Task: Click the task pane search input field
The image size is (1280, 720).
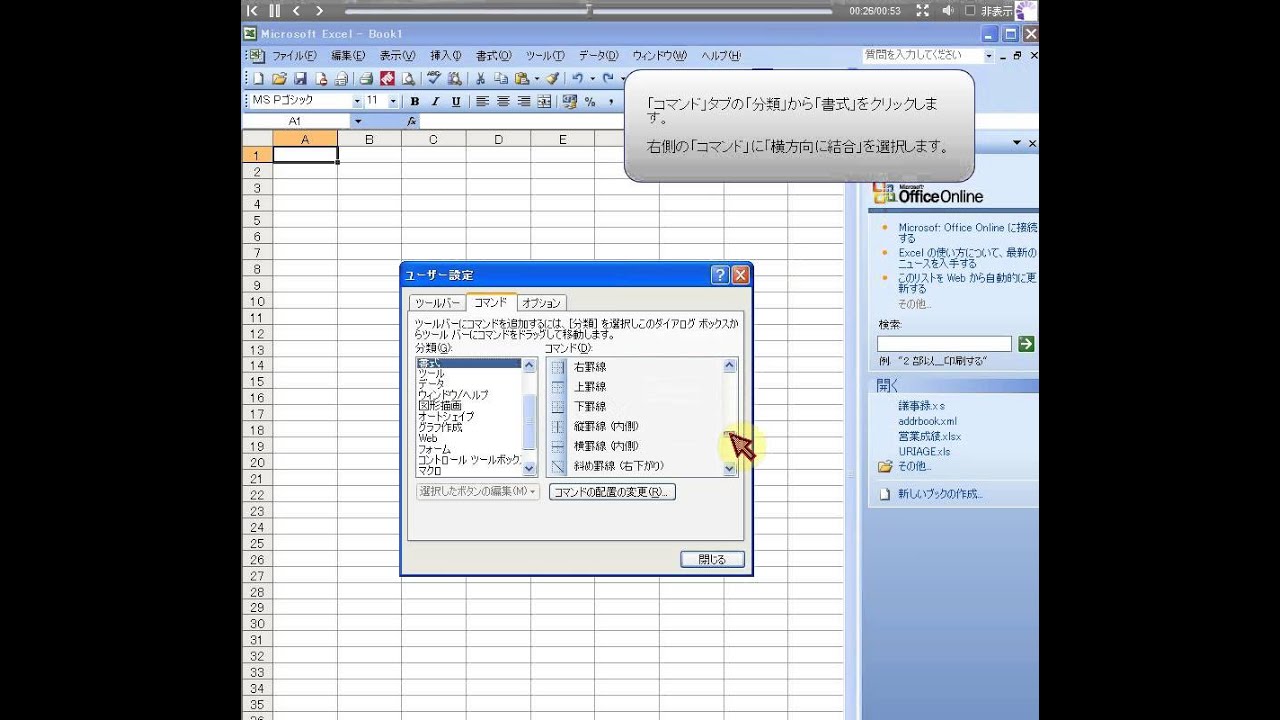Action: pos(945,344)
